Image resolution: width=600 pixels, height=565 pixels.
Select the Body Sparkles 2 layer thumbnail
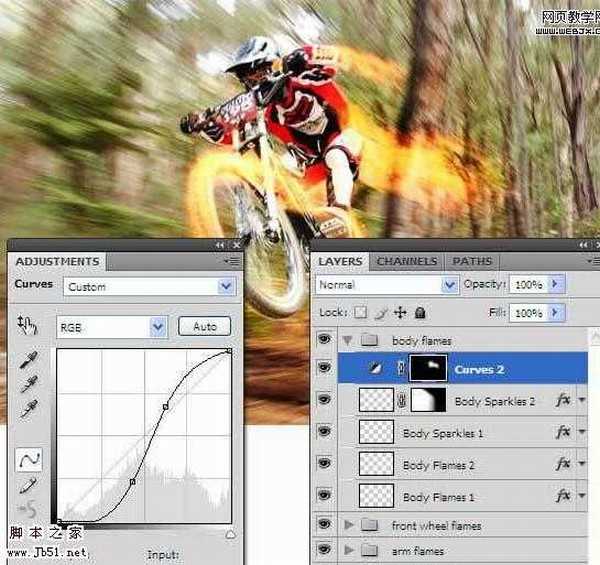pyautogui.click(x=377, y=400)
